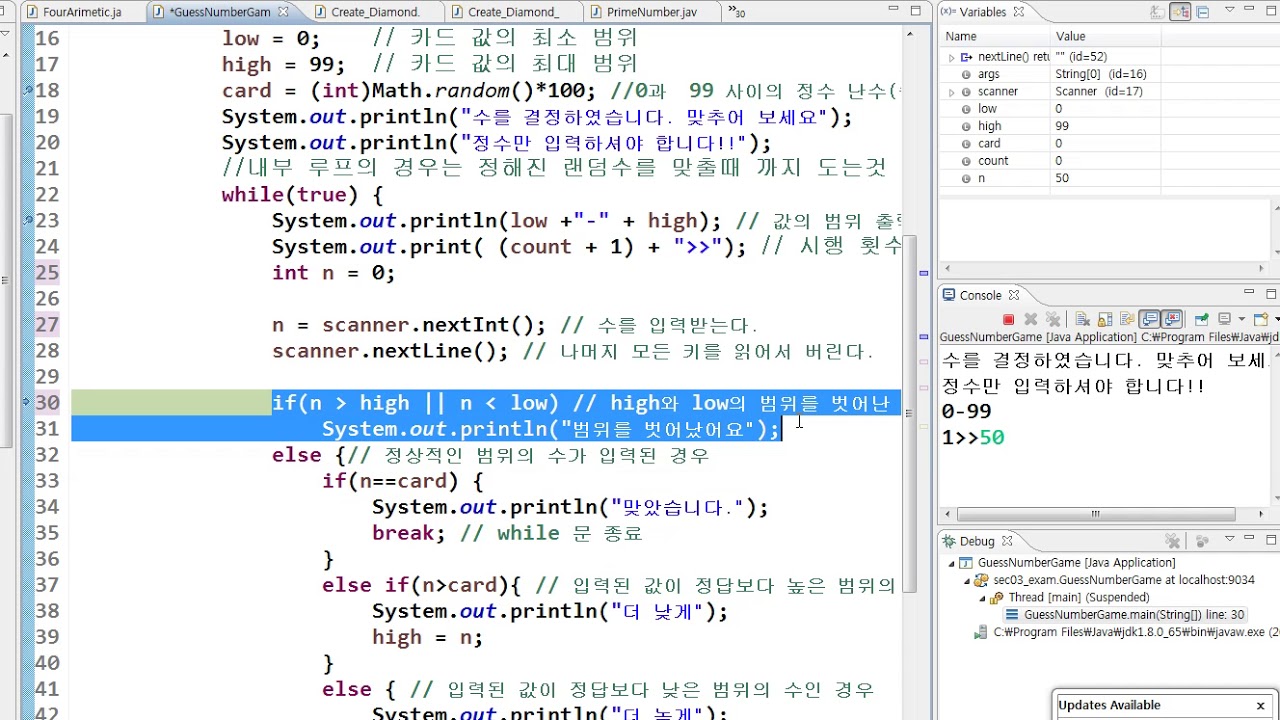Open the Debug view menu triangle

click(x=1230, y=538)
